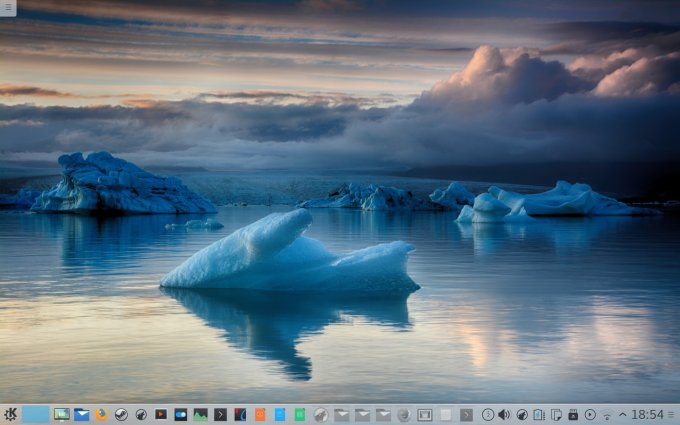Toggle the Wi-Fi network tray icon
The height and width of the screenshot is (425, 680).
[x=607, y=414]
